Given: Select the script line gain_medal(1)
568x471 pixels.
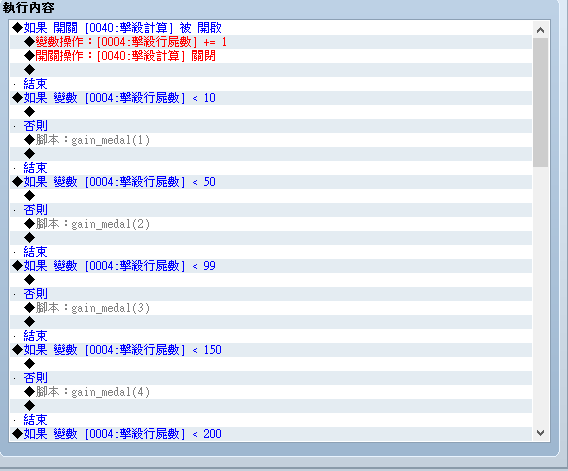Looking at the screenshot, I should coord(271,140).
